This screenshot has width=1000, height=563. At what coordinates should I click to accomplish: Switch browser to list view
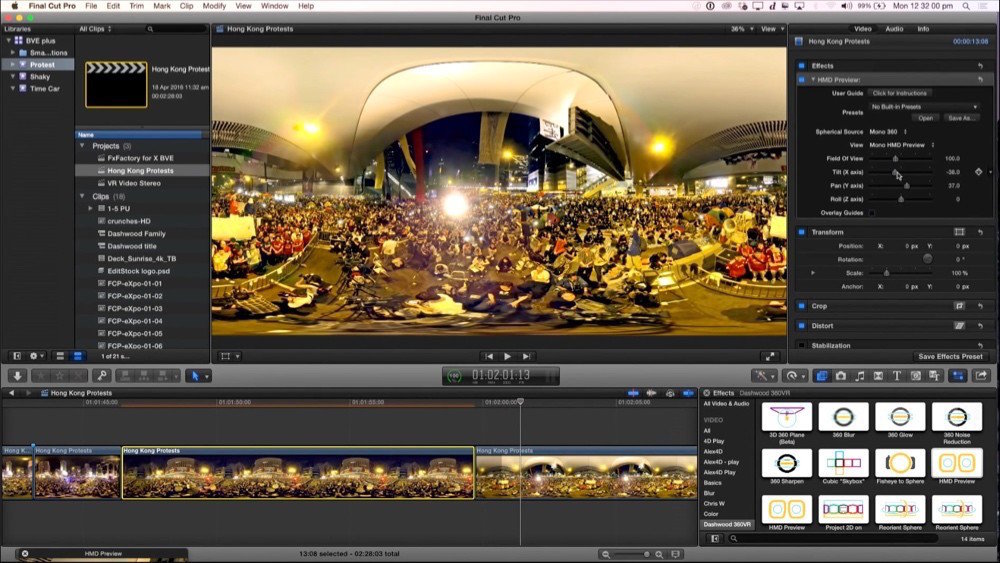78,356
